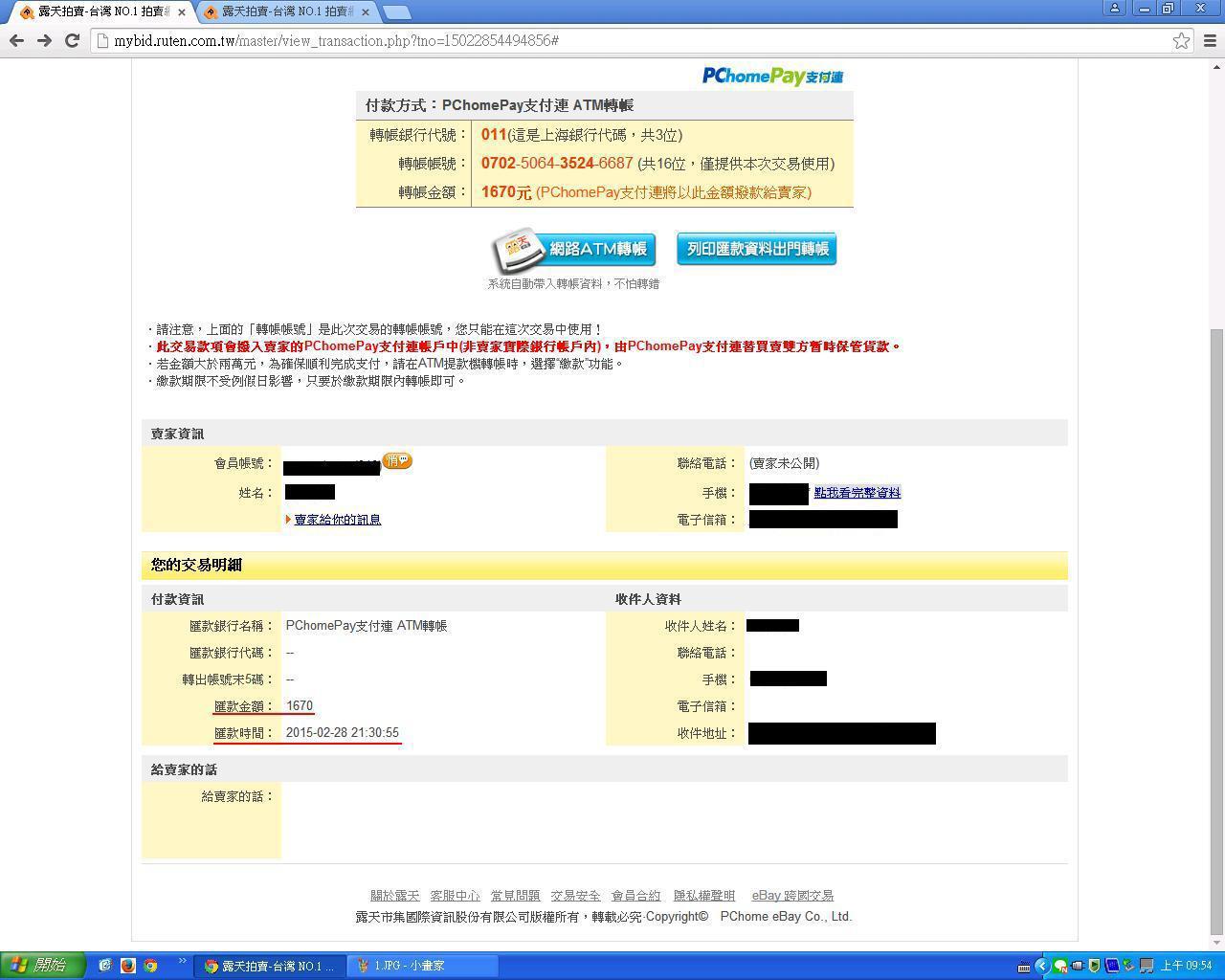The height and width of the screenshot is (980, 1225).
Task: Click the green arrow device tray icon
Action: [x=1129, y=967]
